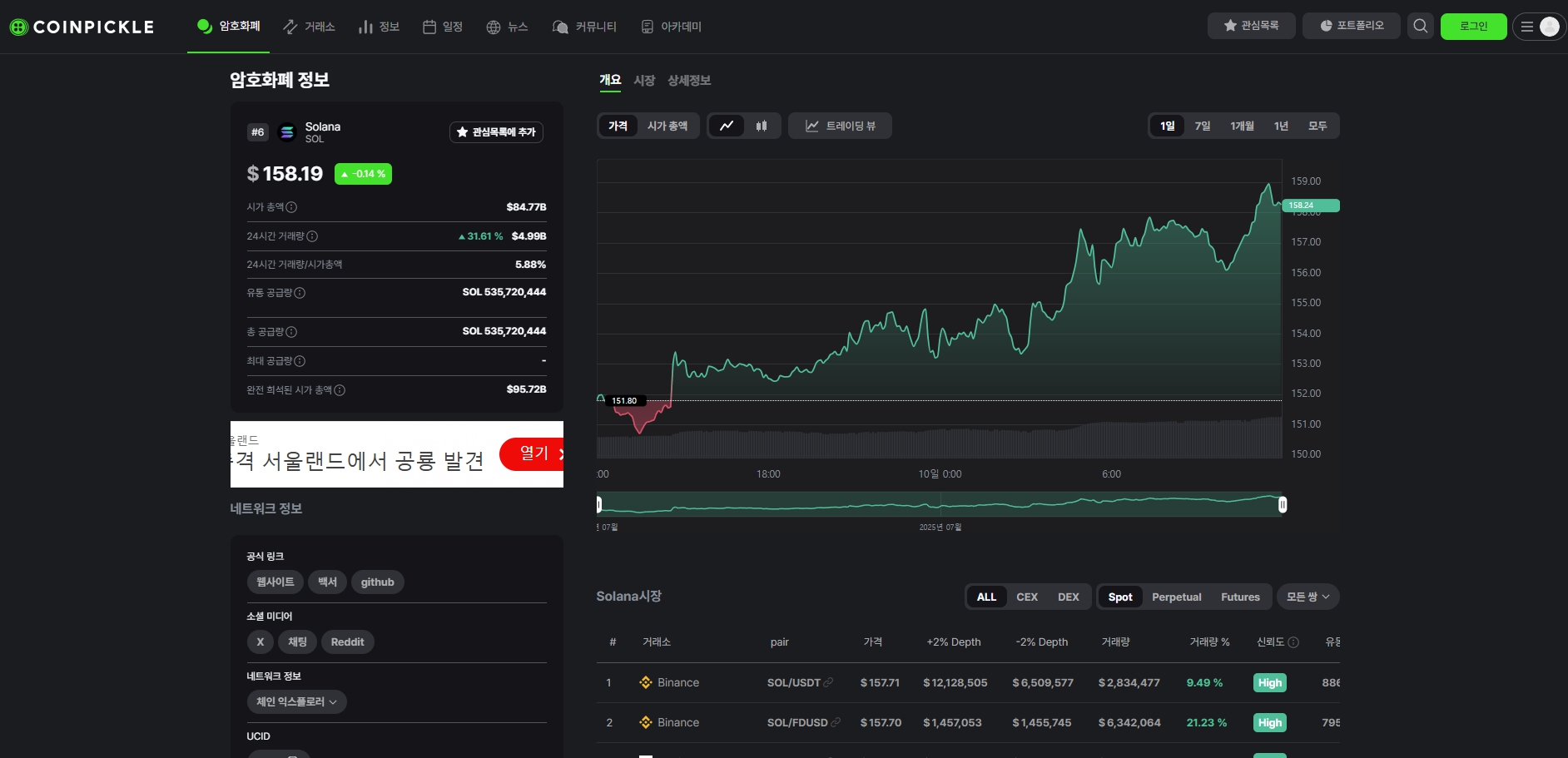Switch to the 개요 tab

610,81
